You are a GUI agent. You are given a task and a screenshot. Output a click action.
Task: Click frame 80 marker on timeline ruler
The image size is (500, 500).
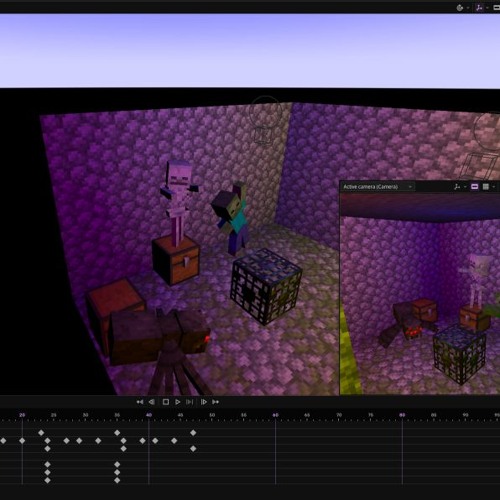402,415
